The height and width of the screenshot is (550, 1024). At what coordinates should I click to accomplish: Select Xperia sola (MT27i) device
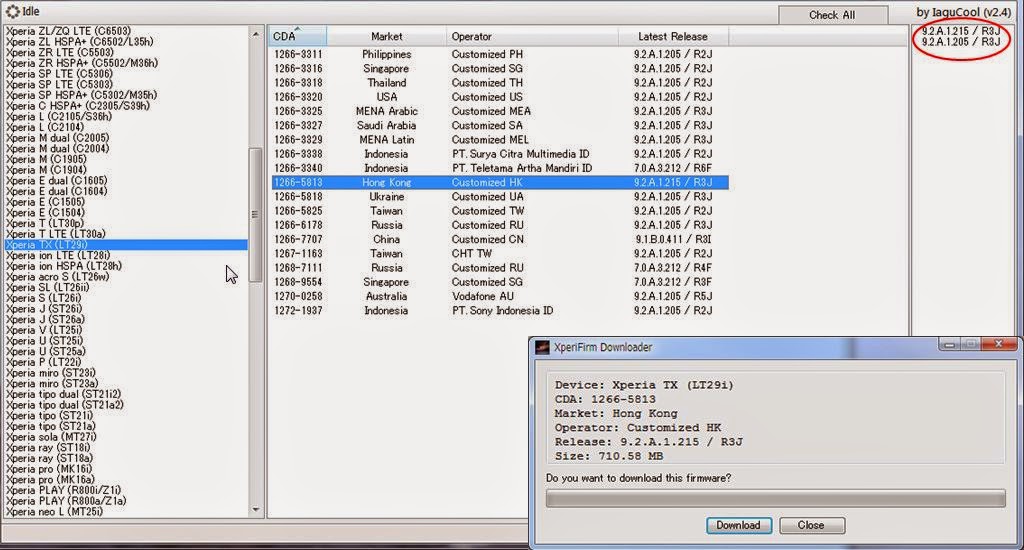pos(51,437)
